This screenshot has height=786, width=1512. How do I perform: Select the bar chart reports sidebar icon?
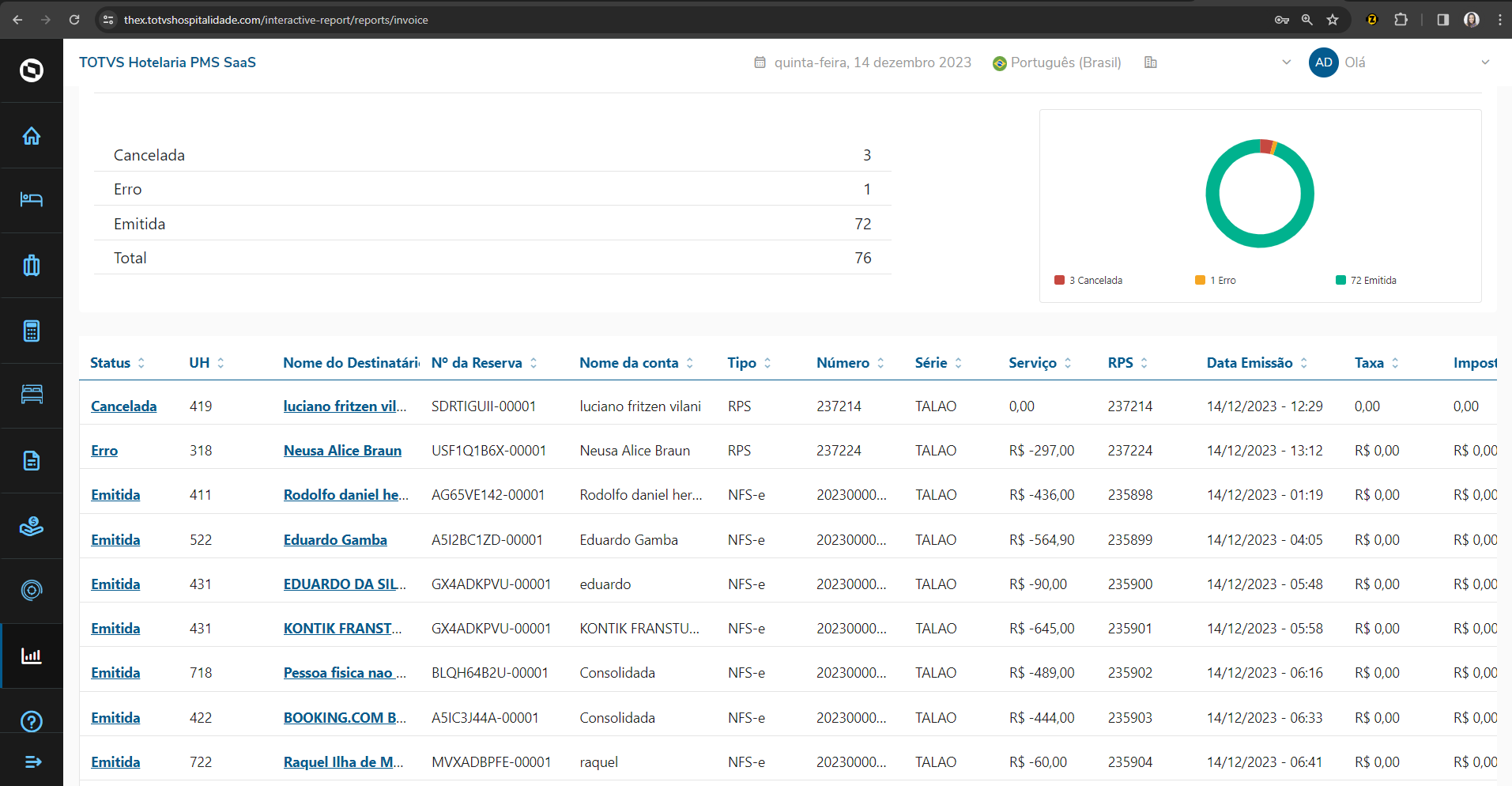32,656
